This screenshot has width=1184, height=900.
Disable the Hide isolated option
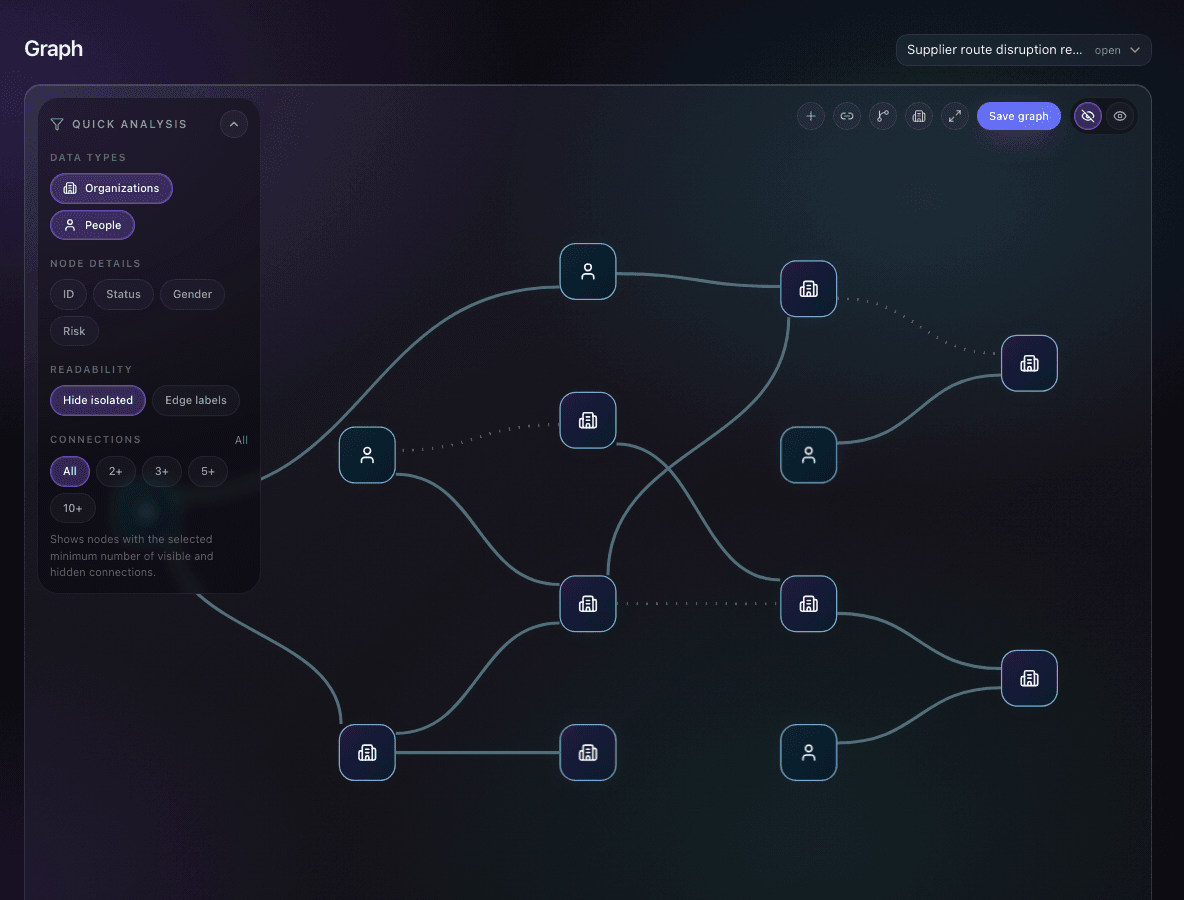(97, 400)
